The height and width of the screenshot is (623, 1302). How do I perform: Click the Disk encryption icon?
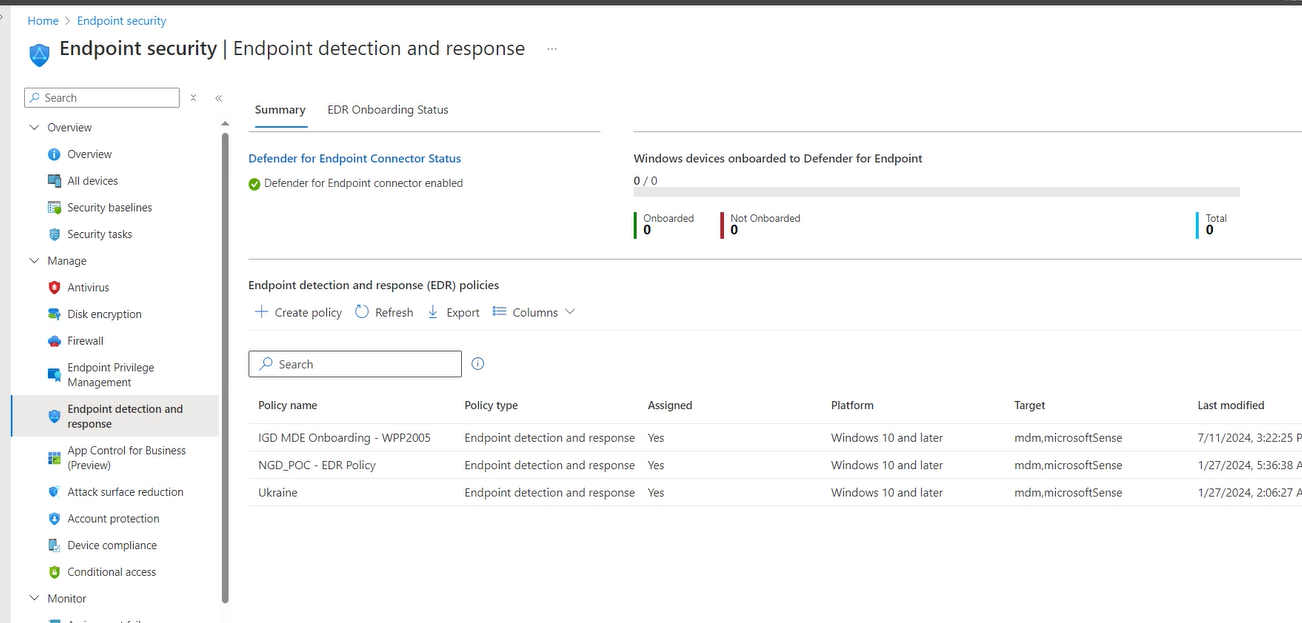click(x=55, y=314)
